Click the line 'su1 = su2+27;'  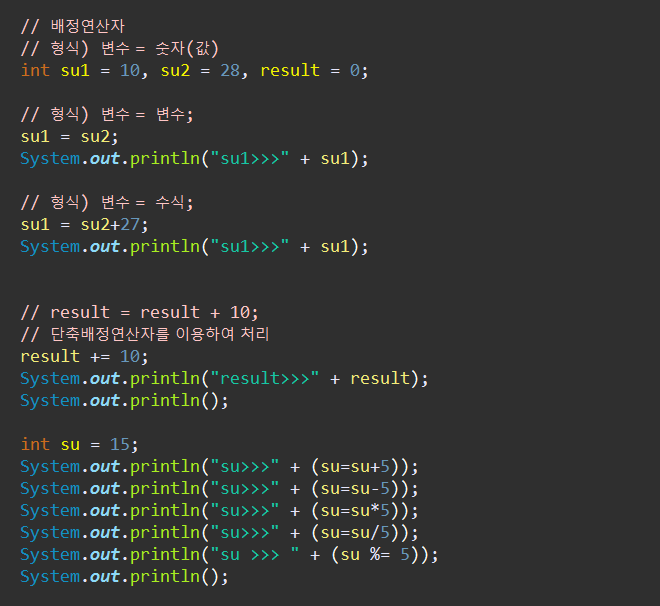(x=85, y=225)
